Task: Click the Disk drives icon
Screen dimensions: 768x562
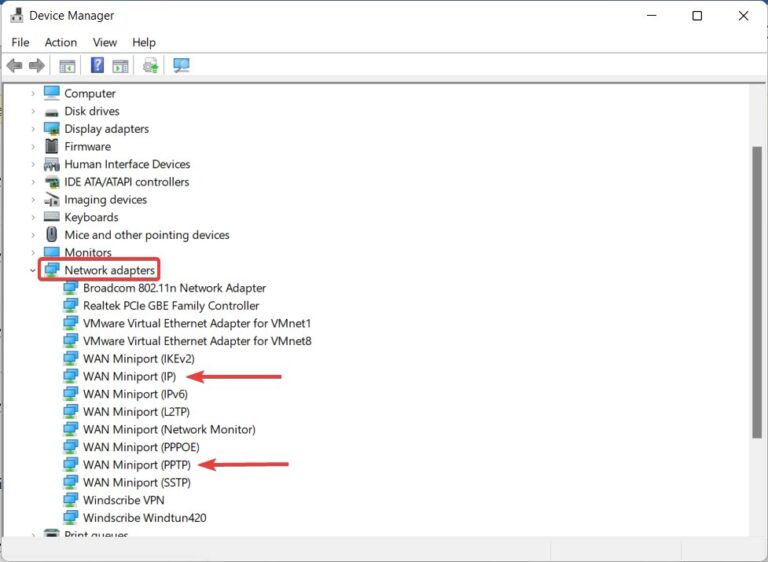Action: point(51,113)
